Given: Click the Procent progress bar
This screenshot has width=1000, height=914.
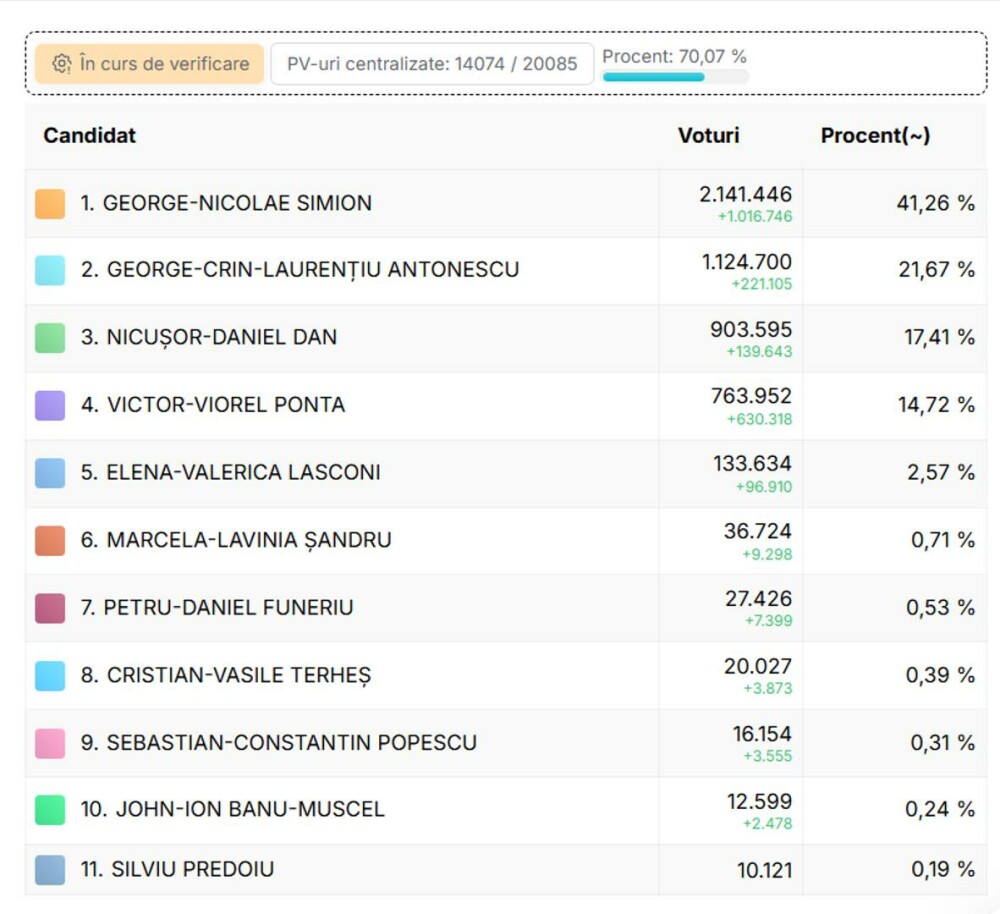Looking at the screenshot, I should pos(675,77).
